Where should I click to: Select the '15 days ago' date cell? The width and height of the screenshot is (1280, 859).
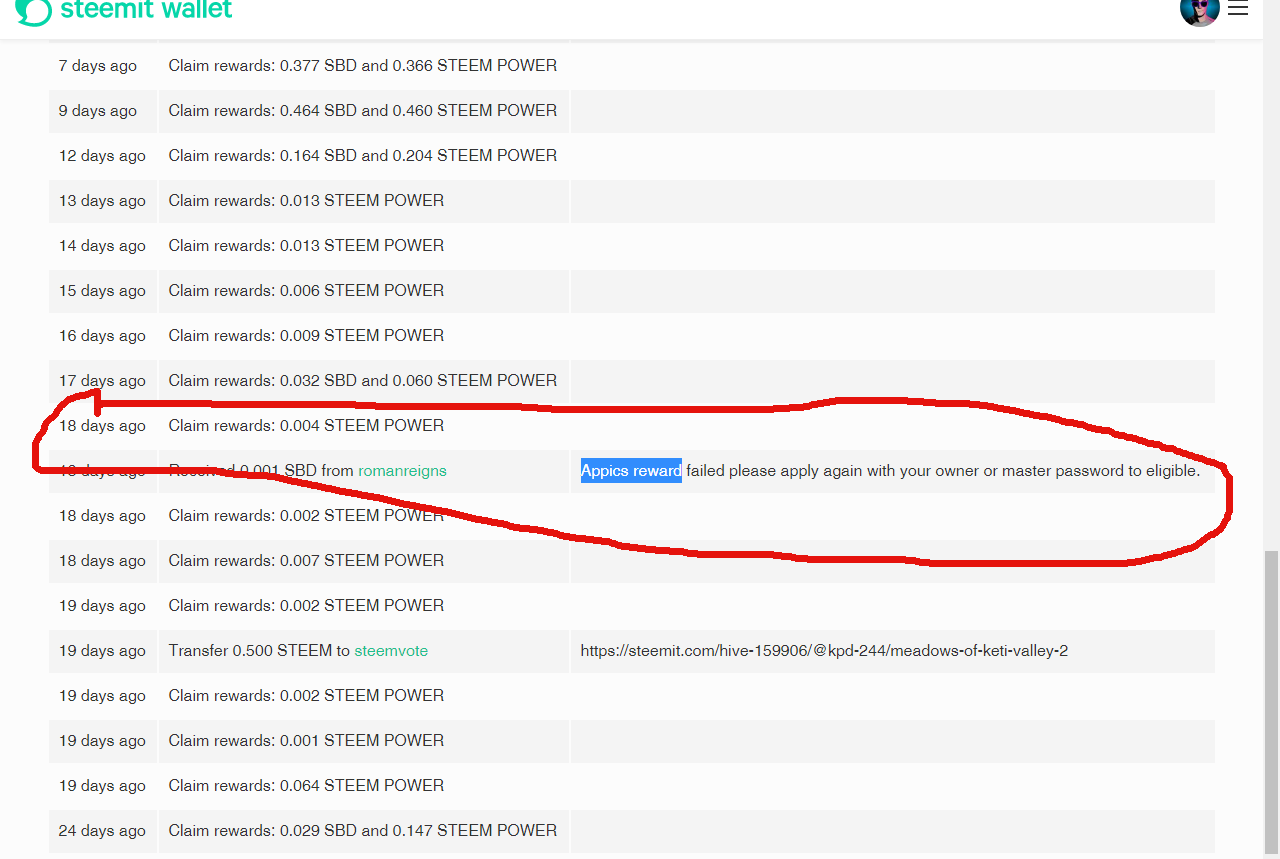click(x=103, y=290)
